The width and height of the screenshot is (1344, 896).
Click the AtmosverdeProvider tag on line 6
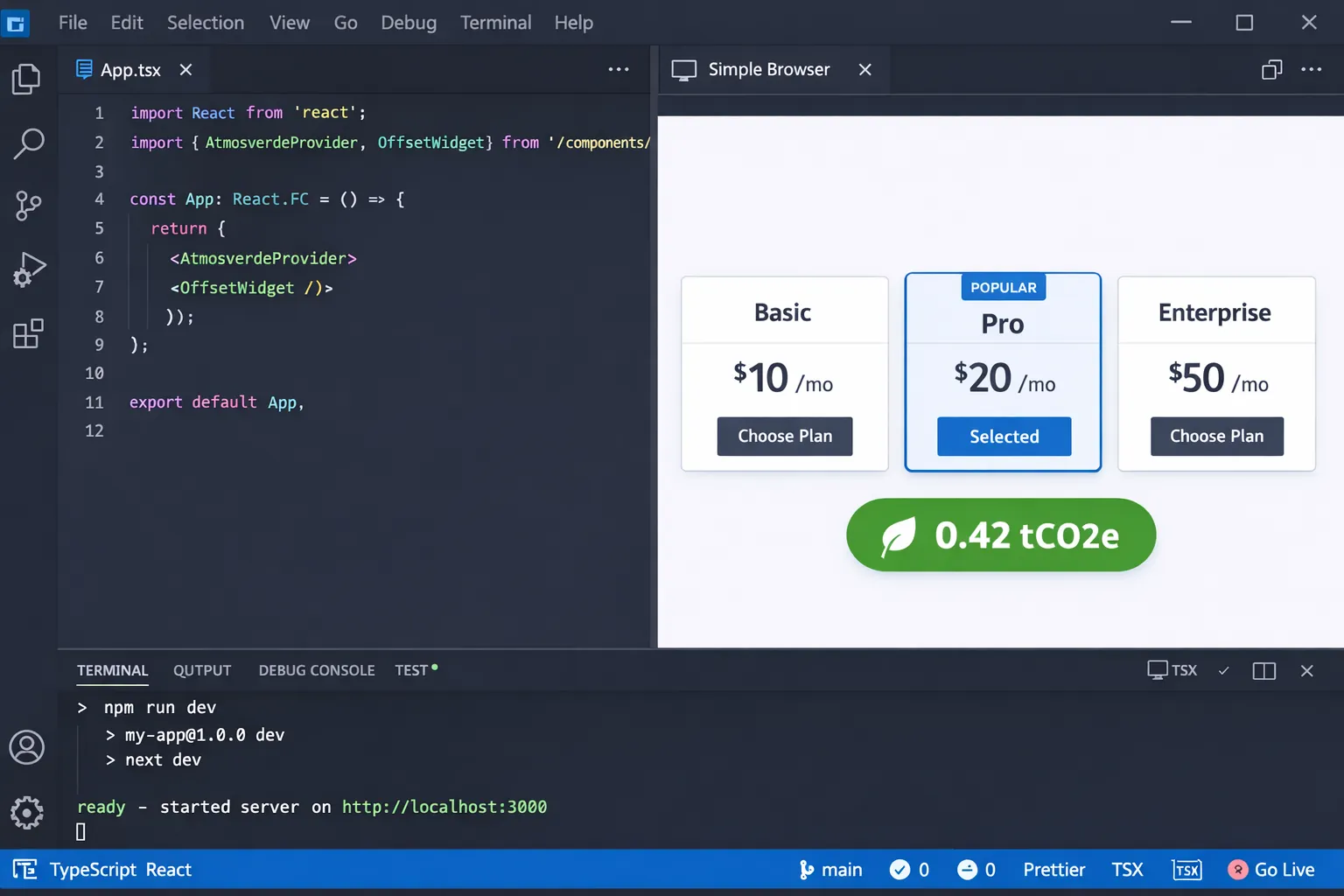[x=263, y=258]
